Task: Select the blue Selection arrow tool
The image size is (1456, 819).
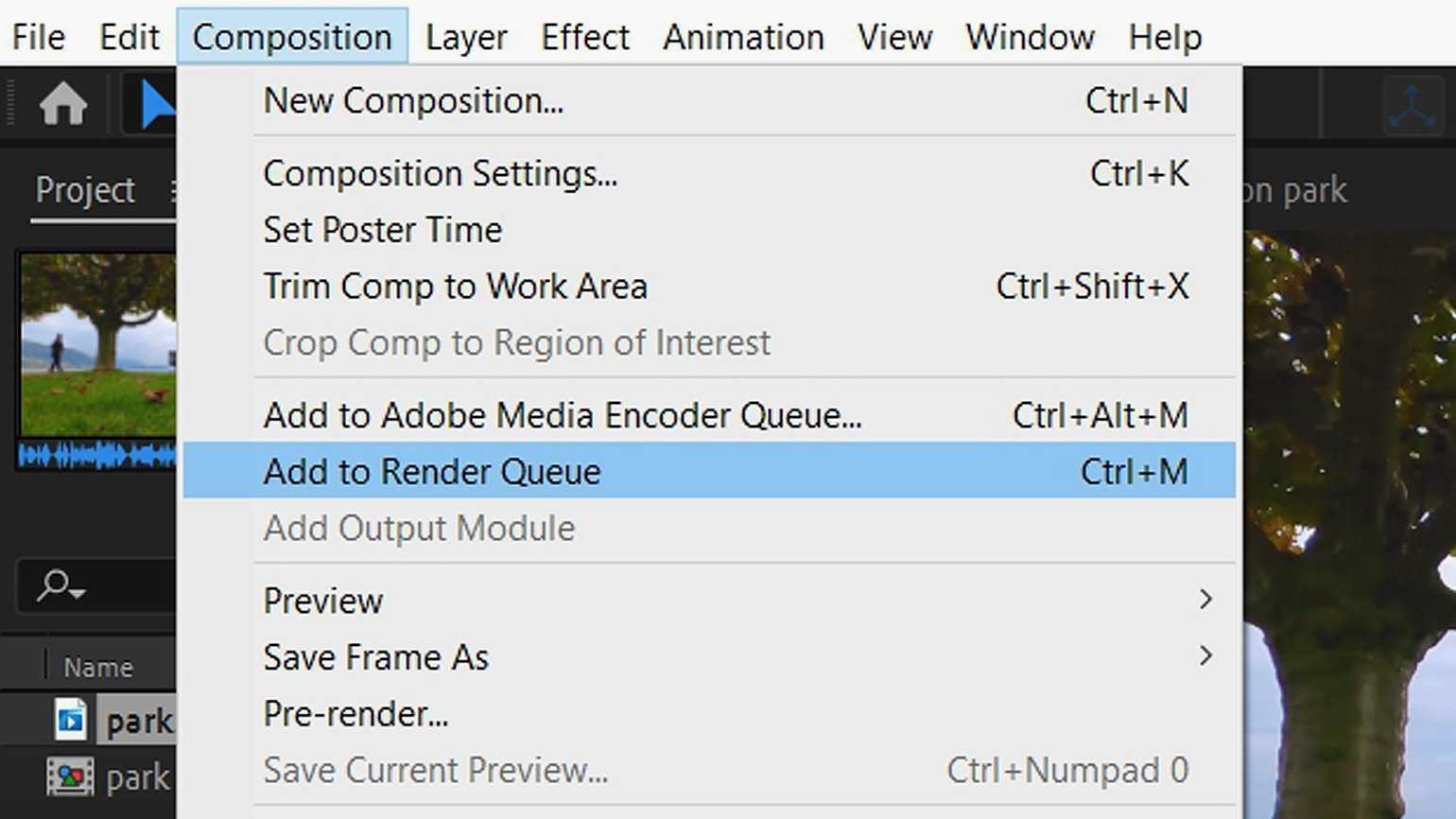Action: pyautogui.click(x=156, y=104)
